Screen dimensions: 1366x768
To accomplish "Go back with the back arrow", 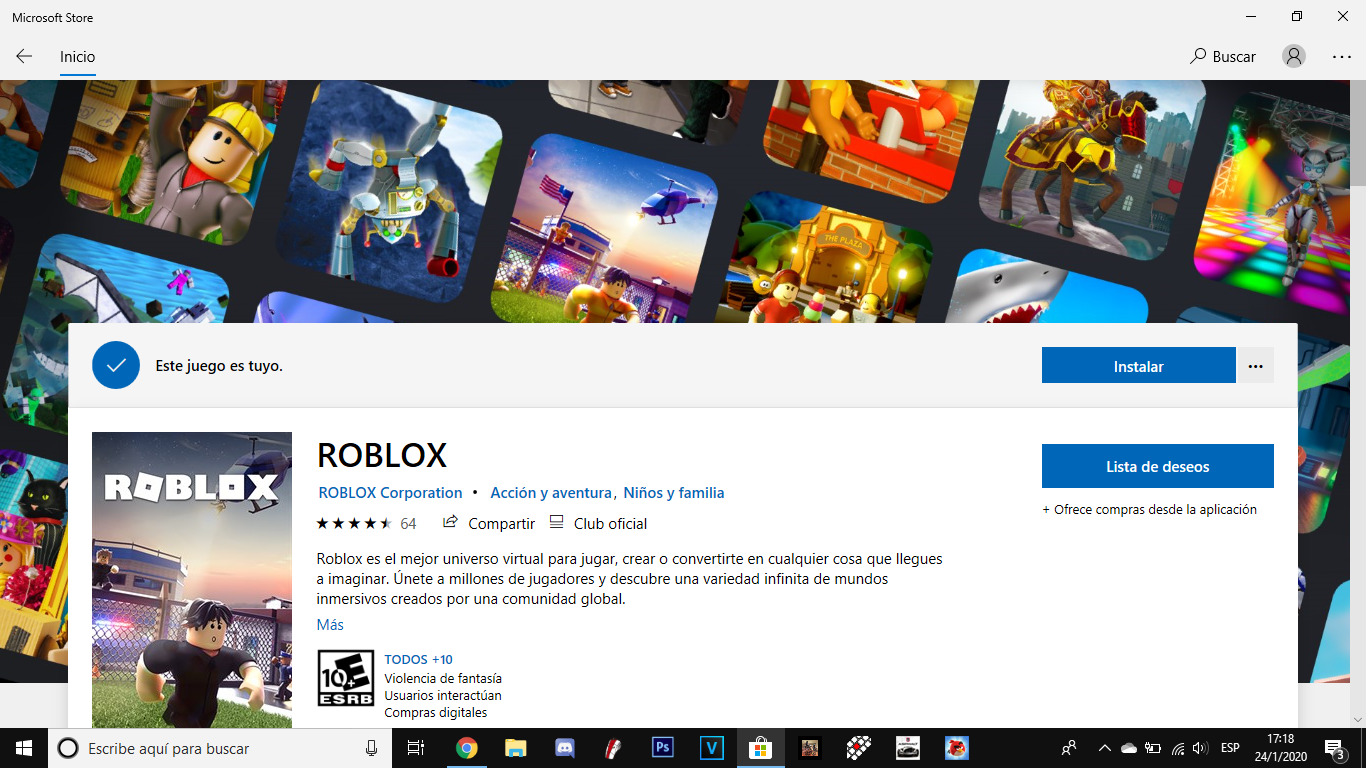I will coord(24,57).
